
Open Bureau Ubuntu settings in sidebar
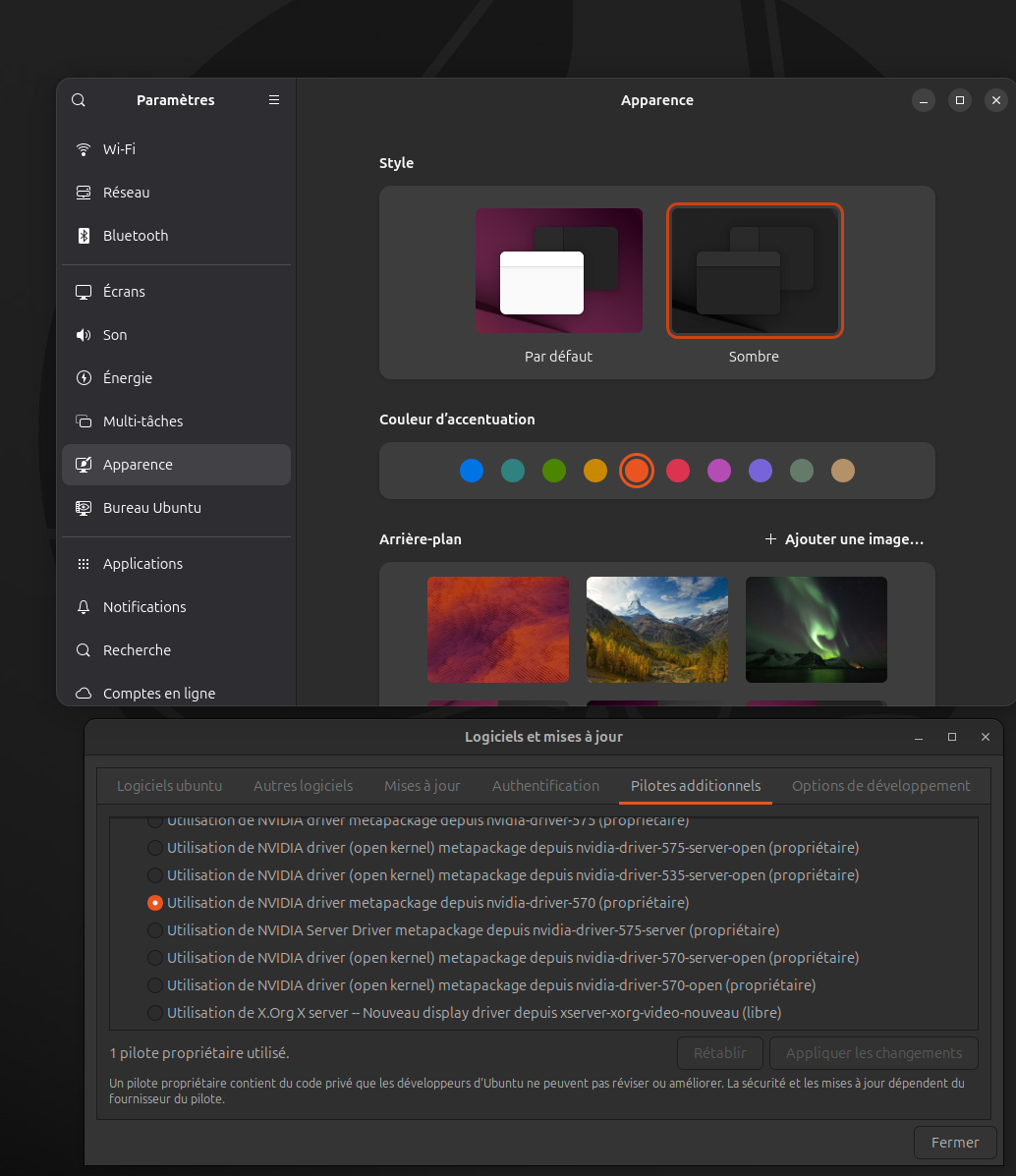pos(151,508)
